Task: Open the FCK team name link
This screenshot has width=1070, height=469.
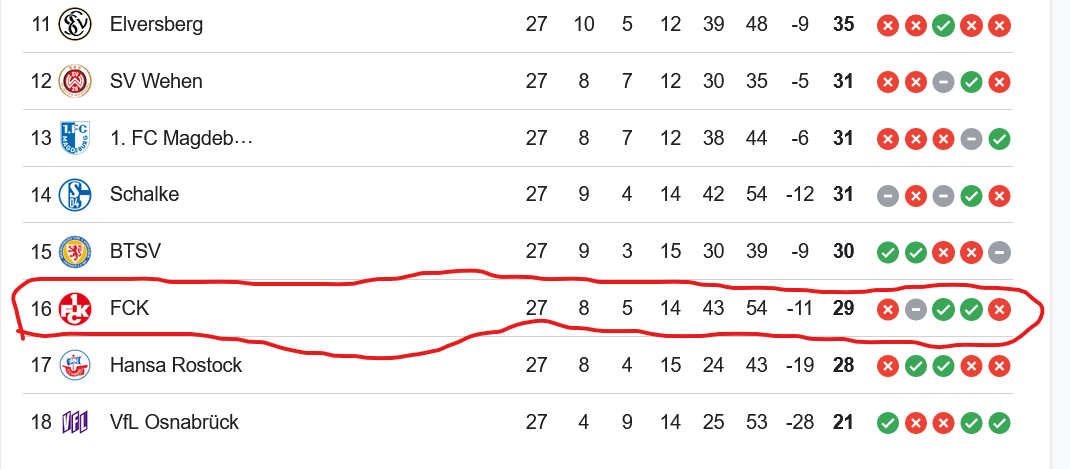Action: [x=130, y=309]
